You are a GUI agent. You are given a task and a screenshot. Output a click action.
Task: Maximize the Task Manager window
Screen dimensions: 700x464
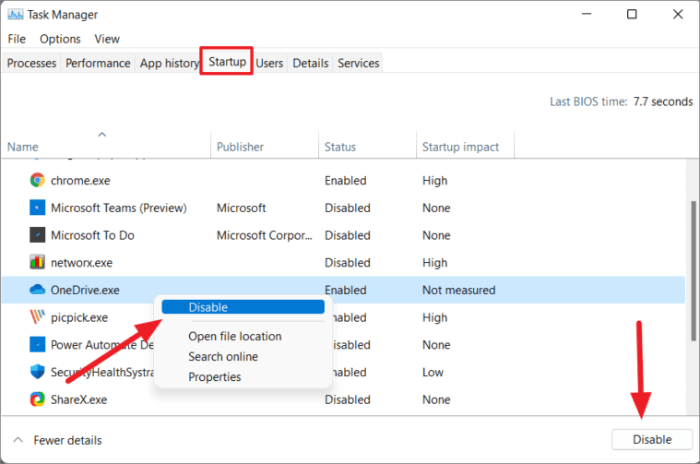(x=632, y=14)
